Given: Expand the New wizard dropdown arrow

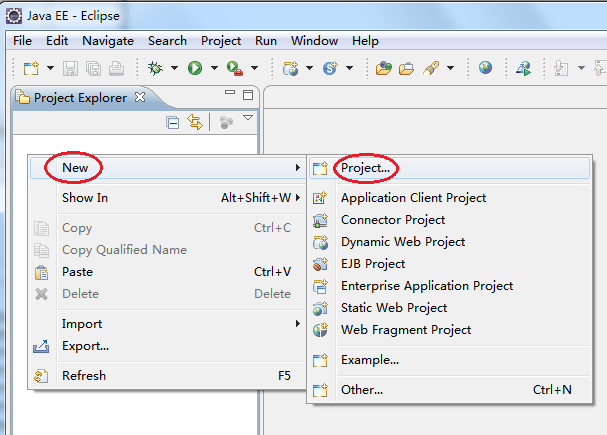Looking at the screenshot, I should [x=50, y=68].
